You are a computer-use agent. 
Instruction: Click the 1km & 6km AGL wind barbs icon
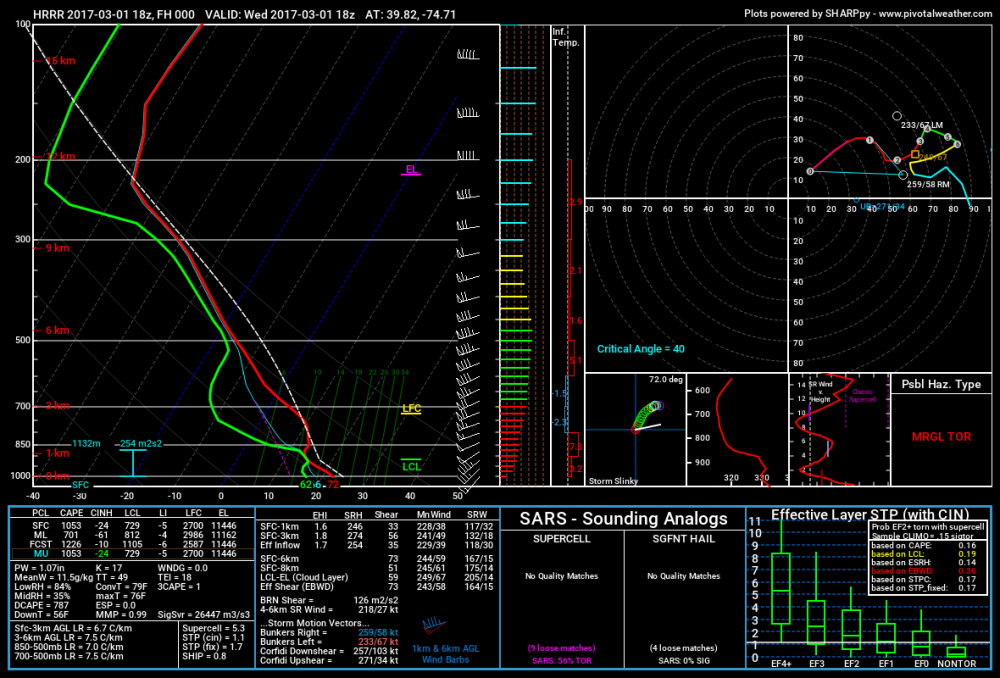(x=434, y=624)
